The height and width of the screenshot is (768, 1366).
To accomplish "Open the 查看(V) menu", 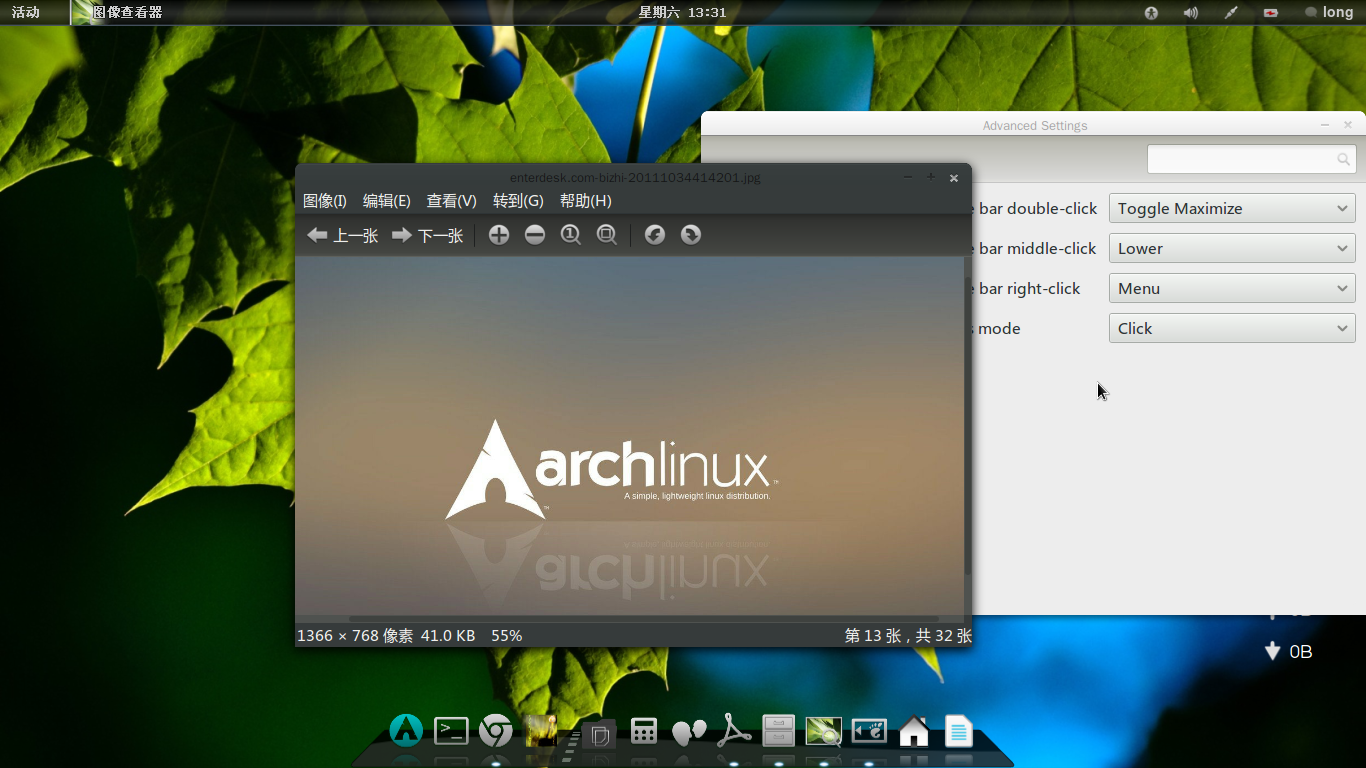I will tap(451, 201).
